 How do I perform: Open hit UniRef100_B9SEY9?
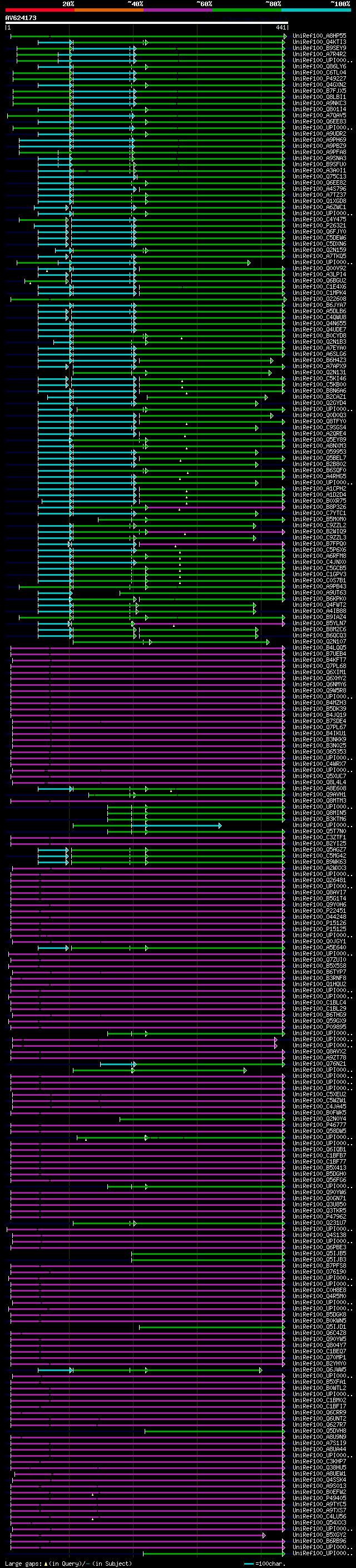click(x=319, y=48)
